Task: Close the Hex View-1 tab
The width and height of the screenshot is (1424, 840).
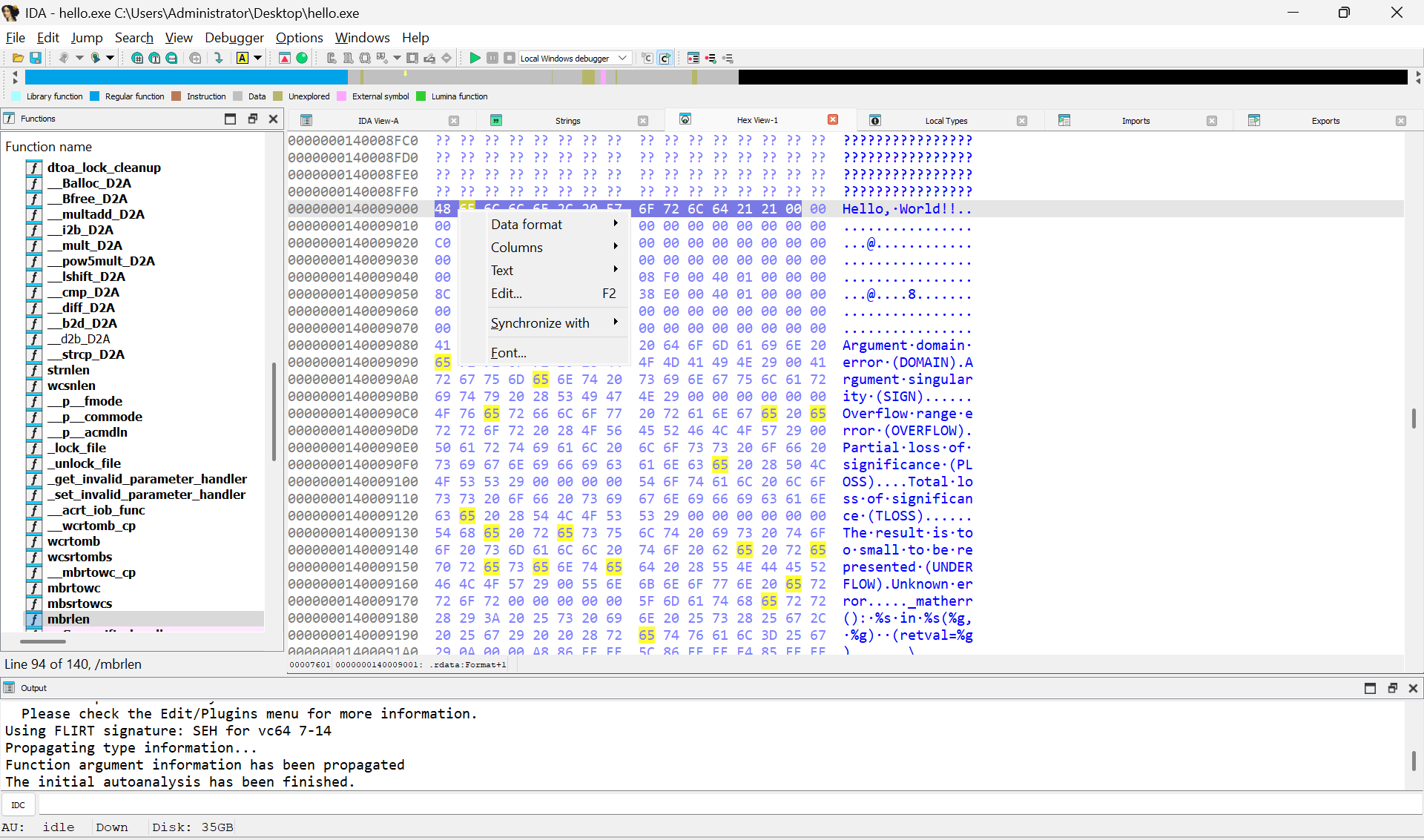Action: click(833, 120)
